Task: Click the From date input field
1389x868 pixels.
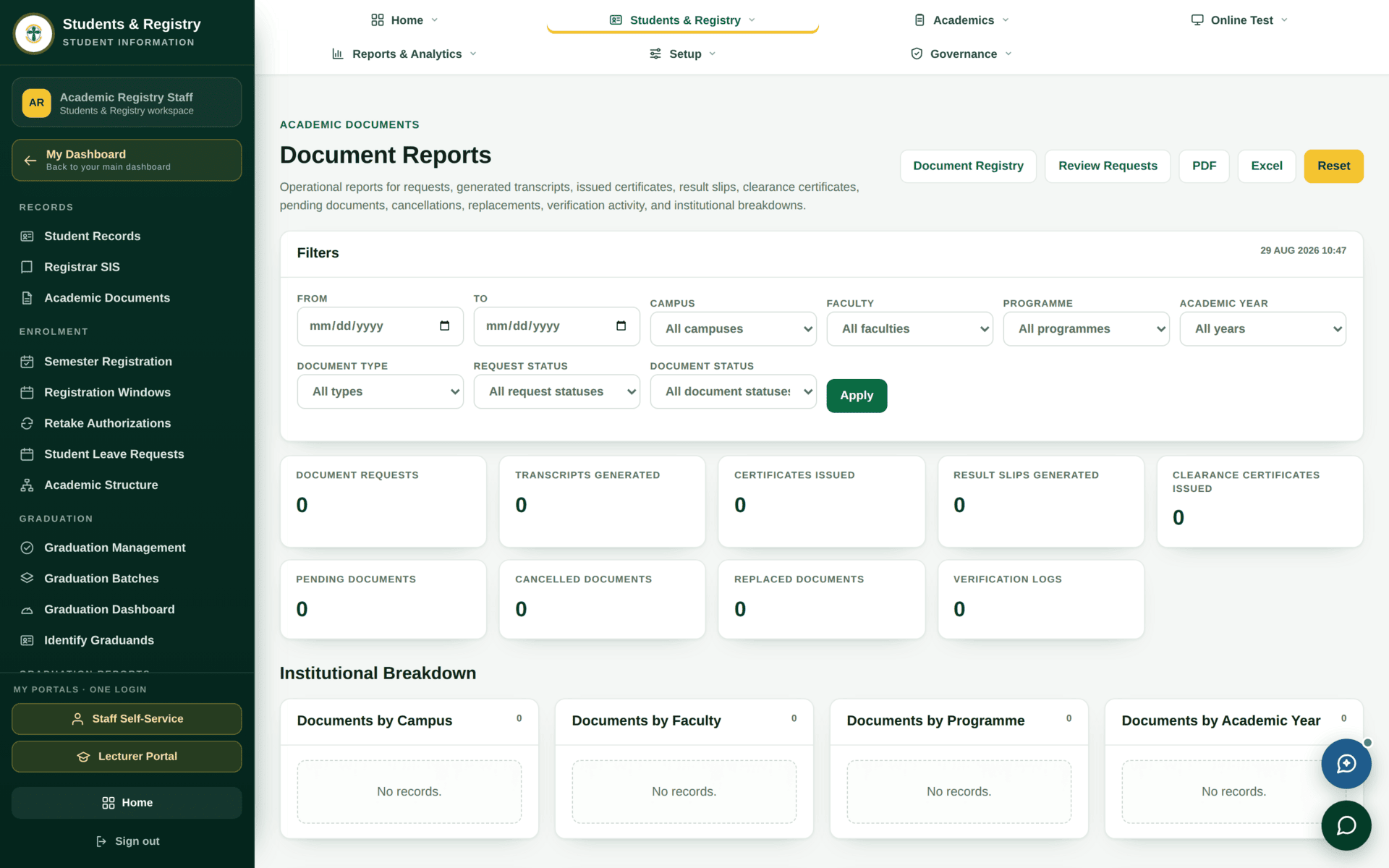Action: [x=380, y=326]
